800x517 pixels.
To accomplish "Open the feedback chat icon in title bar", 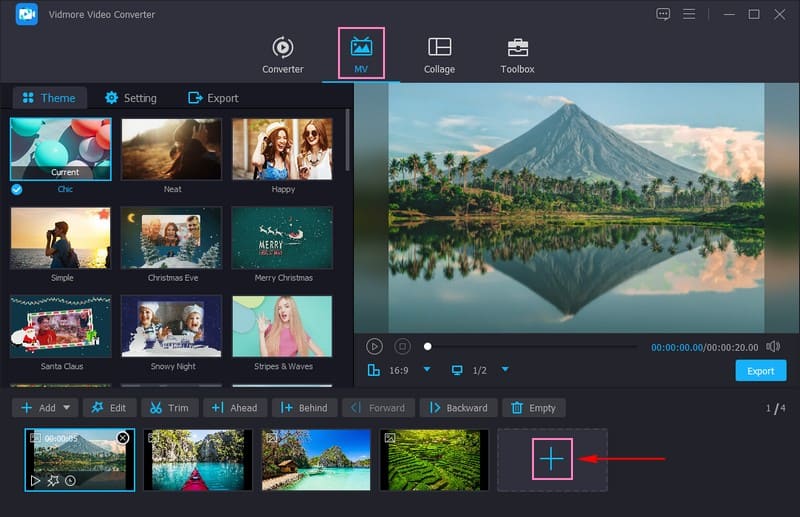I will [663, 14].
